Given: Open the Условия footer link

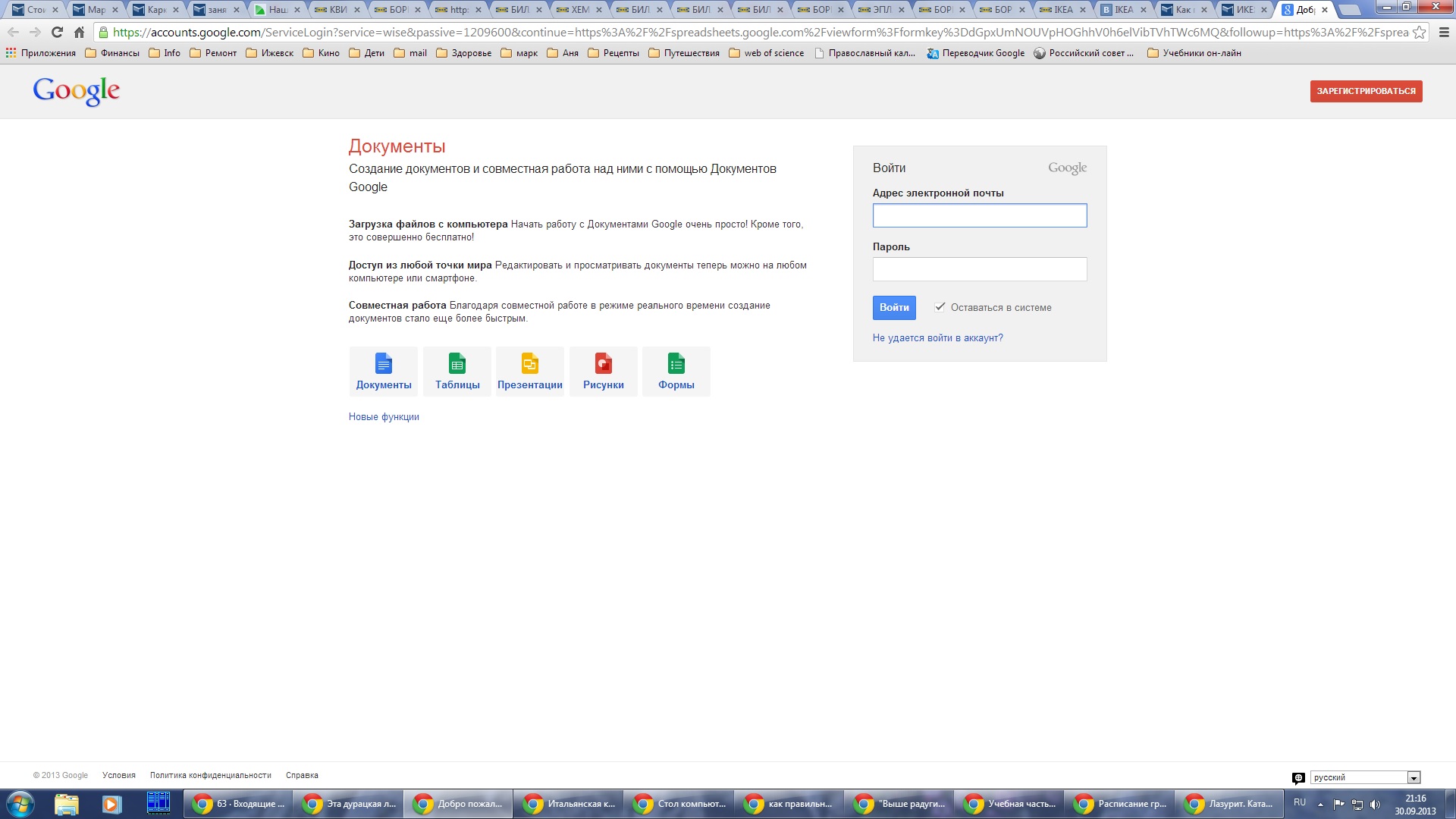Looking at the screenshot, I should pyautogui.click(x=119, y=775).
